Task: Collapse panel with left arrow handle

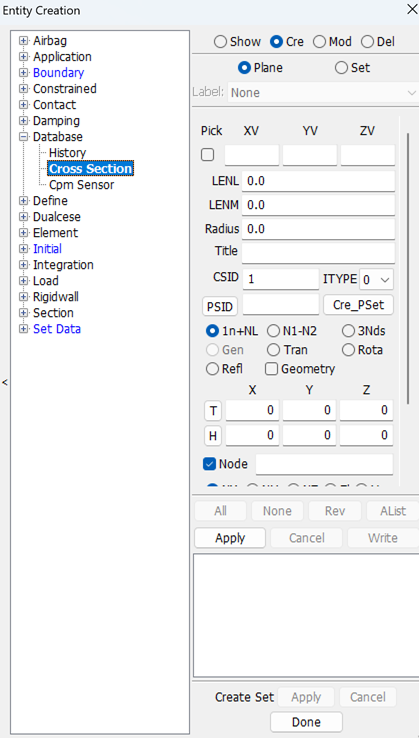Action: pos(5,382)
